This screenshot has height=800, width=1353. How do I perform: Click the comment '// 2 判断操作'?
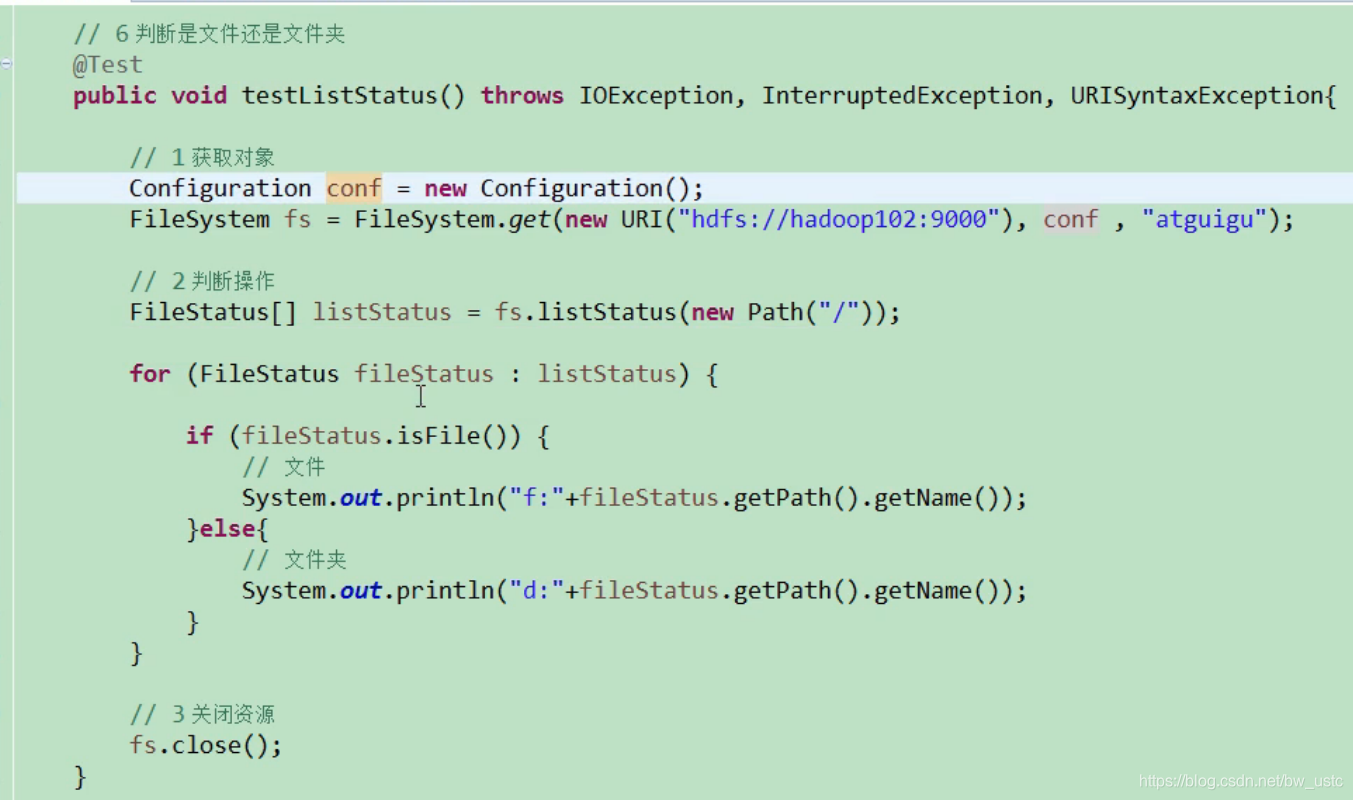202,281
